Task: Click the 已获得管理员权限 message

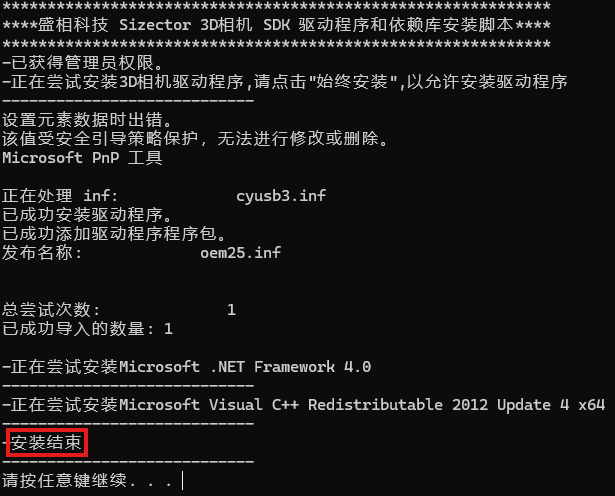Action: coord(83,63)
